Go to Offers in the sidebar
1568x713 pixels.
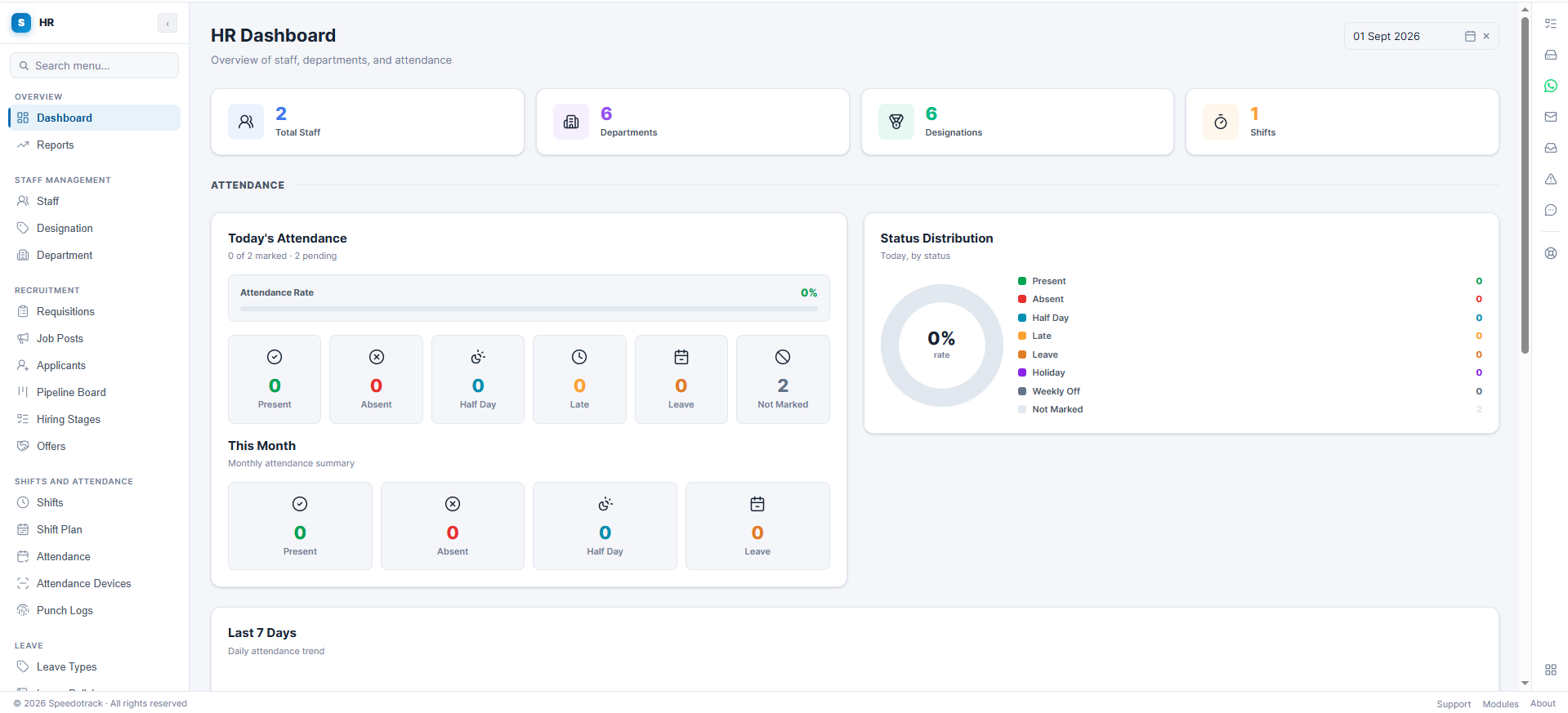pyautogui.click(x=94, y=446)
